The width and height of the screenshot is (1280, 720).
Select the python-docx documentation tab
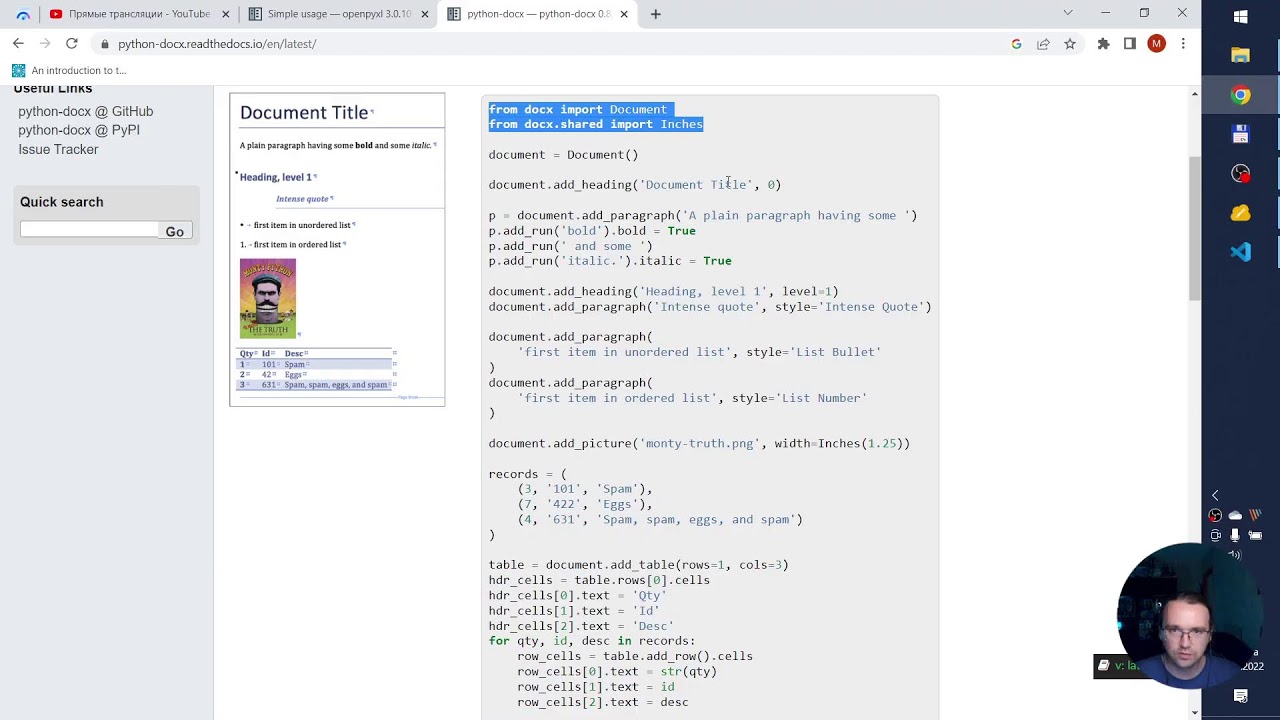(538, 14)
